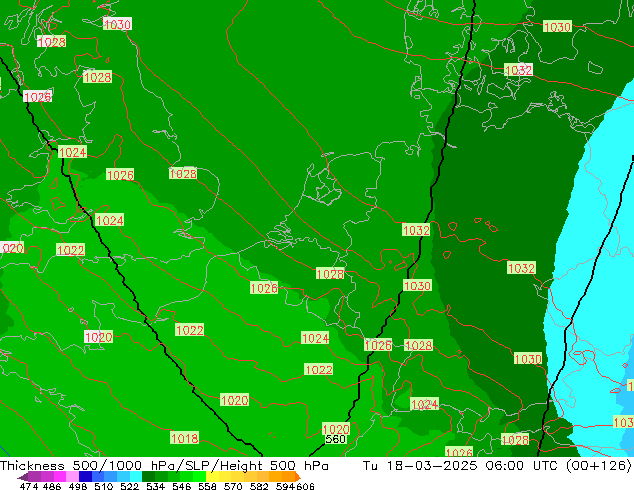Click the orange arrow tip ending the legend
The width and height of the screenshot is (634, 490).
coord(298,477)
